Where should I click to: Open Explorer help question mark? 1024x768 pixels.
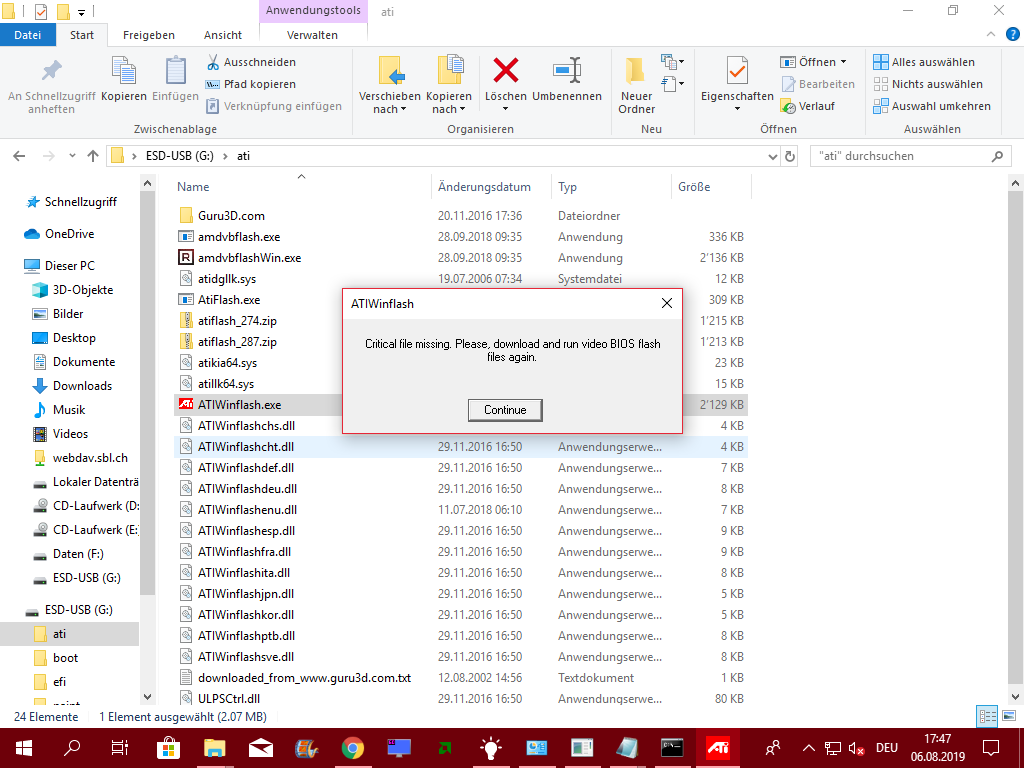[1013, 35]
